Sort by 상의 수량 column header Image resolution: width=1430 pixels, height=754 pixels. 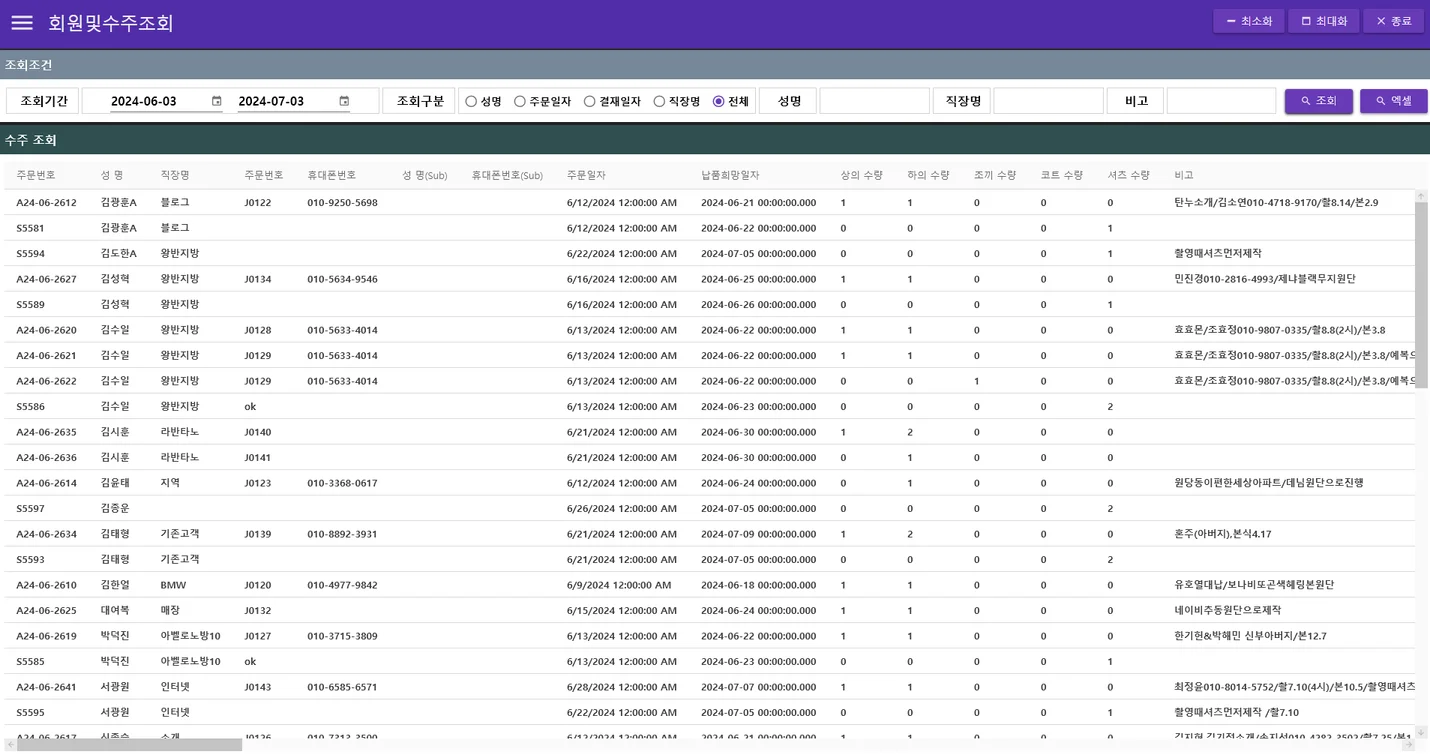(x=861, y=175)
